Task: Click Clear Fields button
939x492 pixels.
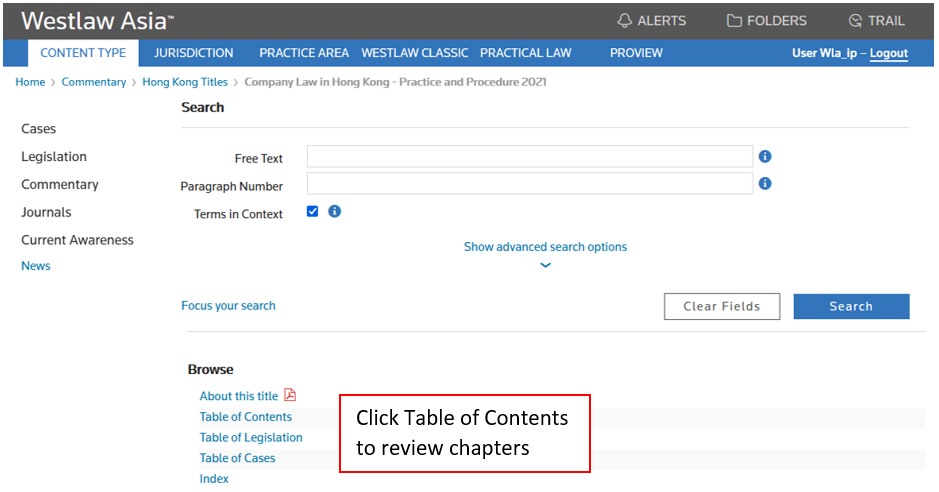Action: (x=722, y=306)
